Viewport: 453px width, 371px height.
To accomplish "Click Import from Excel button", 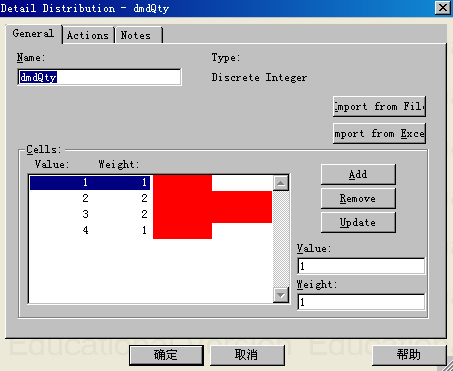I will [379, 134].
